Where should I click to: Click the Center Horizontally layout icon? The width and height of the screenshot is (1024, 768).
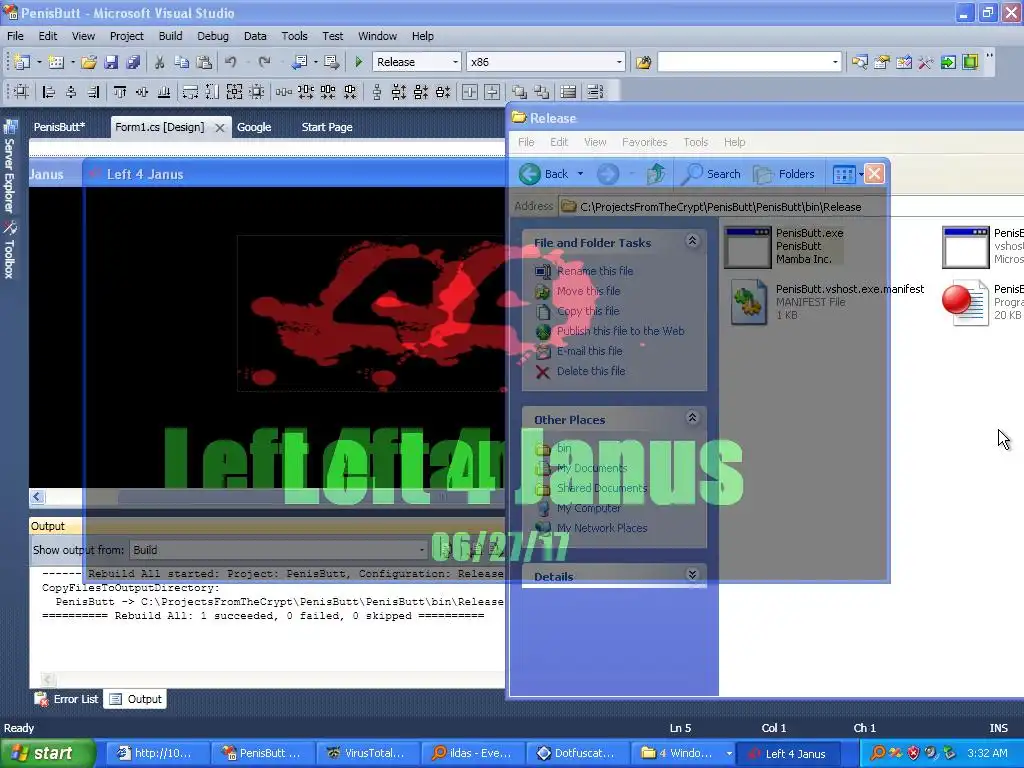470,92
